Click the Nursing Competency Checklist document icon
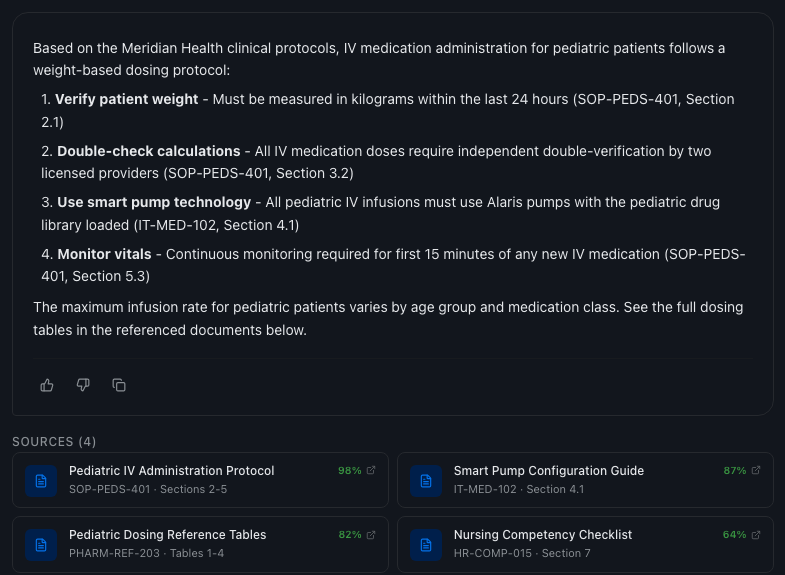 click(x=426, y=544)
